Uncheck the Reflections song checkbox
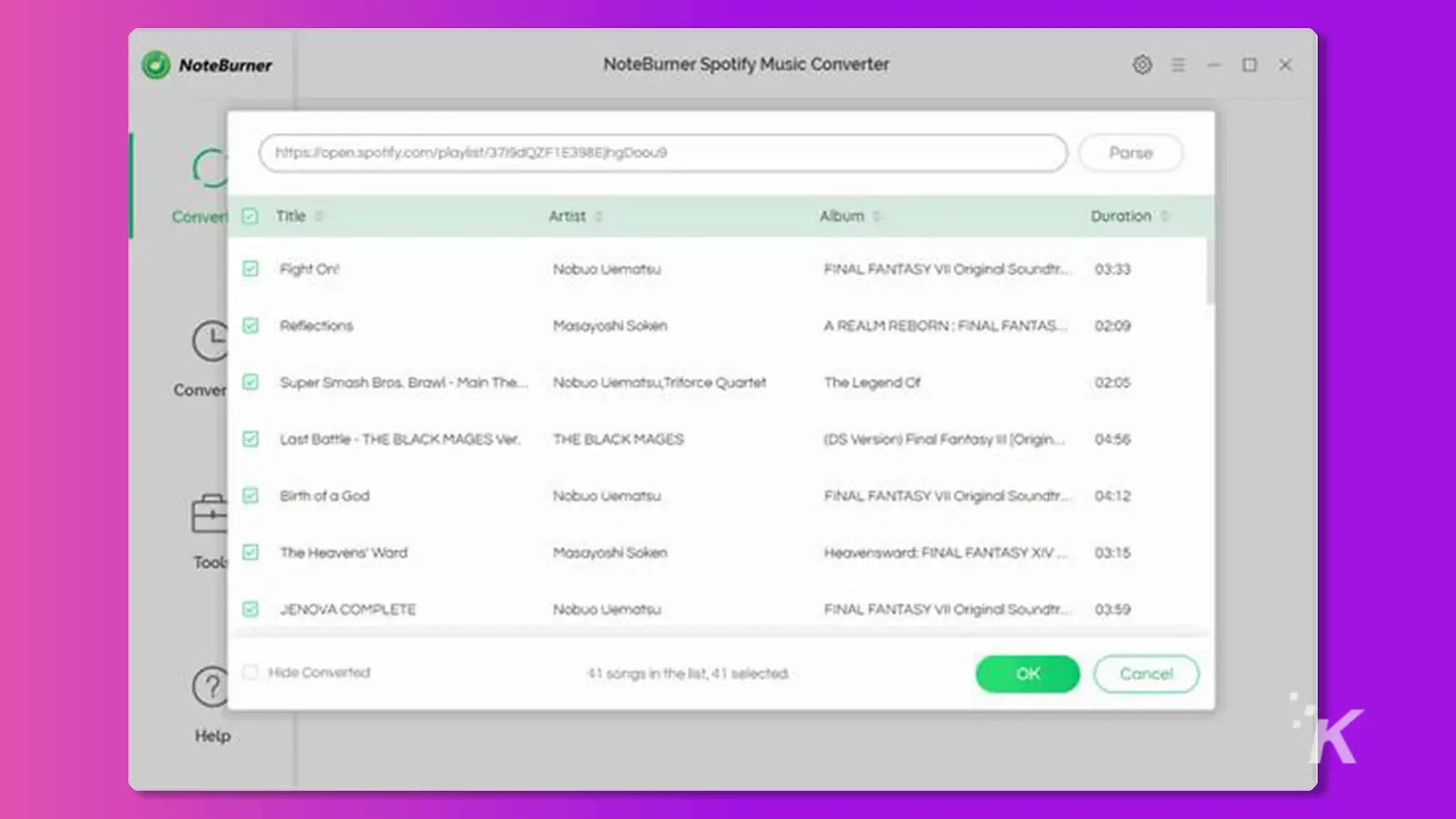The width and height of the screenshot is (1456, 819). (250, 325)
